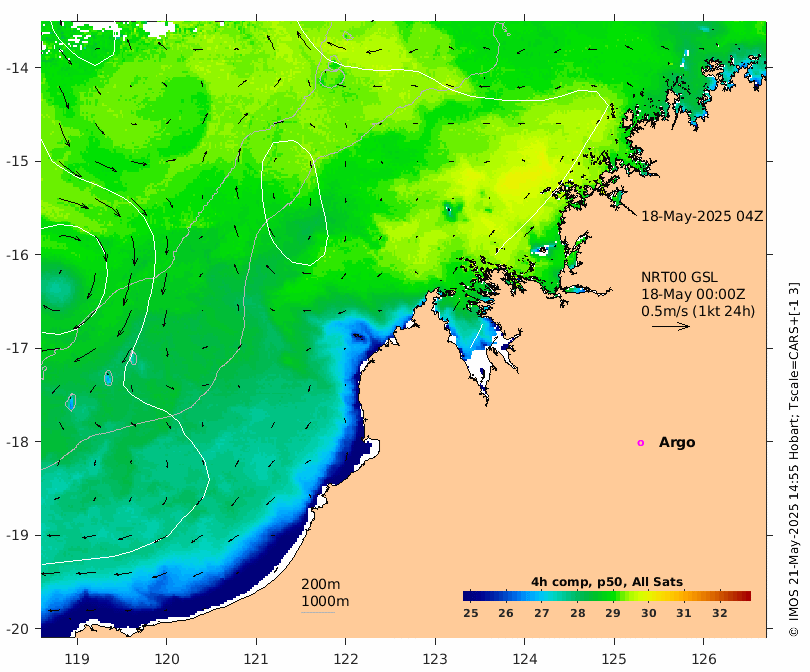Viewport: 810px width, 672px height.
Task: Click the magenta Argo marker circle
Action: click(x=641, y=443)
